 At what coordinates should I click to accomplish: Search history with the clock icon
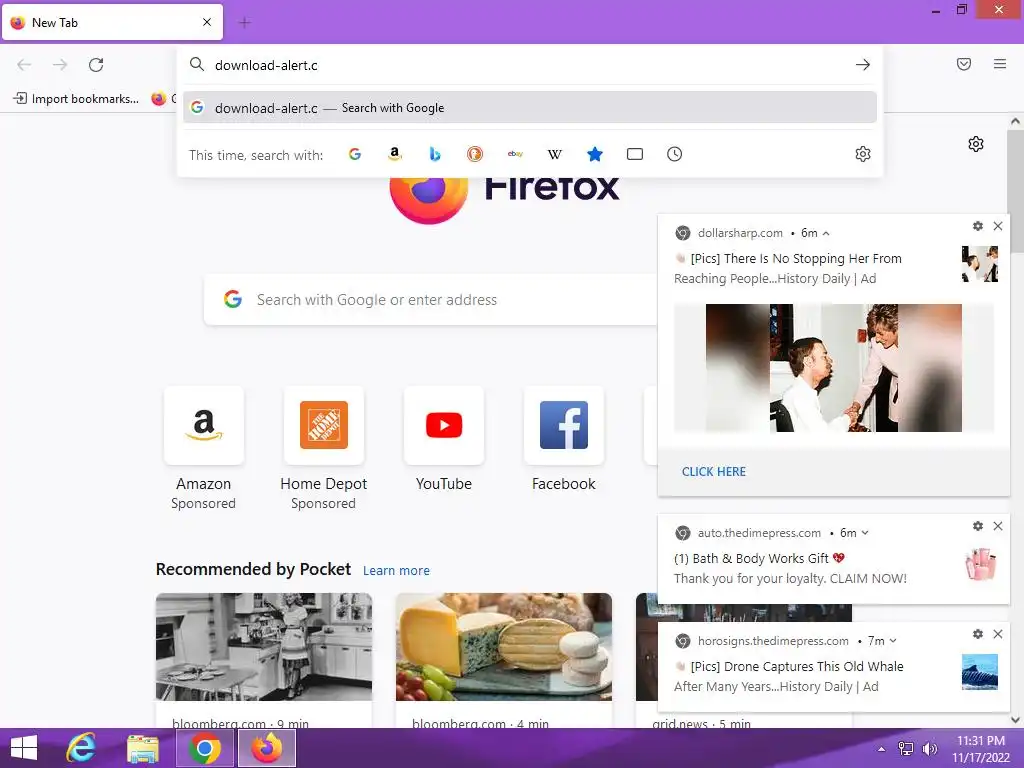[675, 154]
